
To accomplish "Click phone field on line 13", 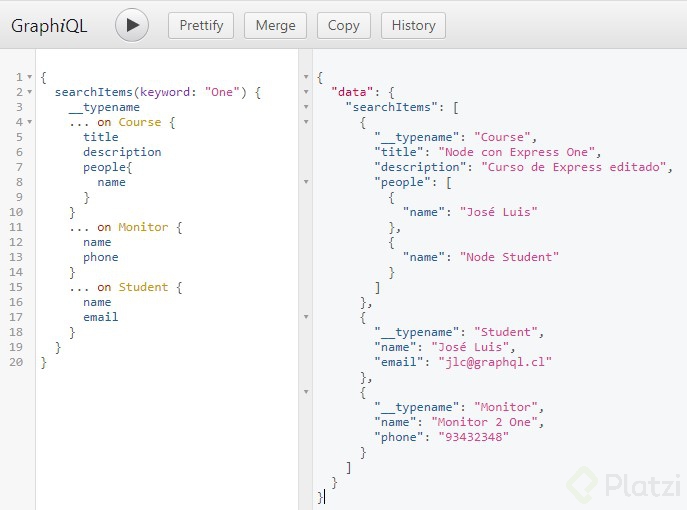I will point(101,257).
